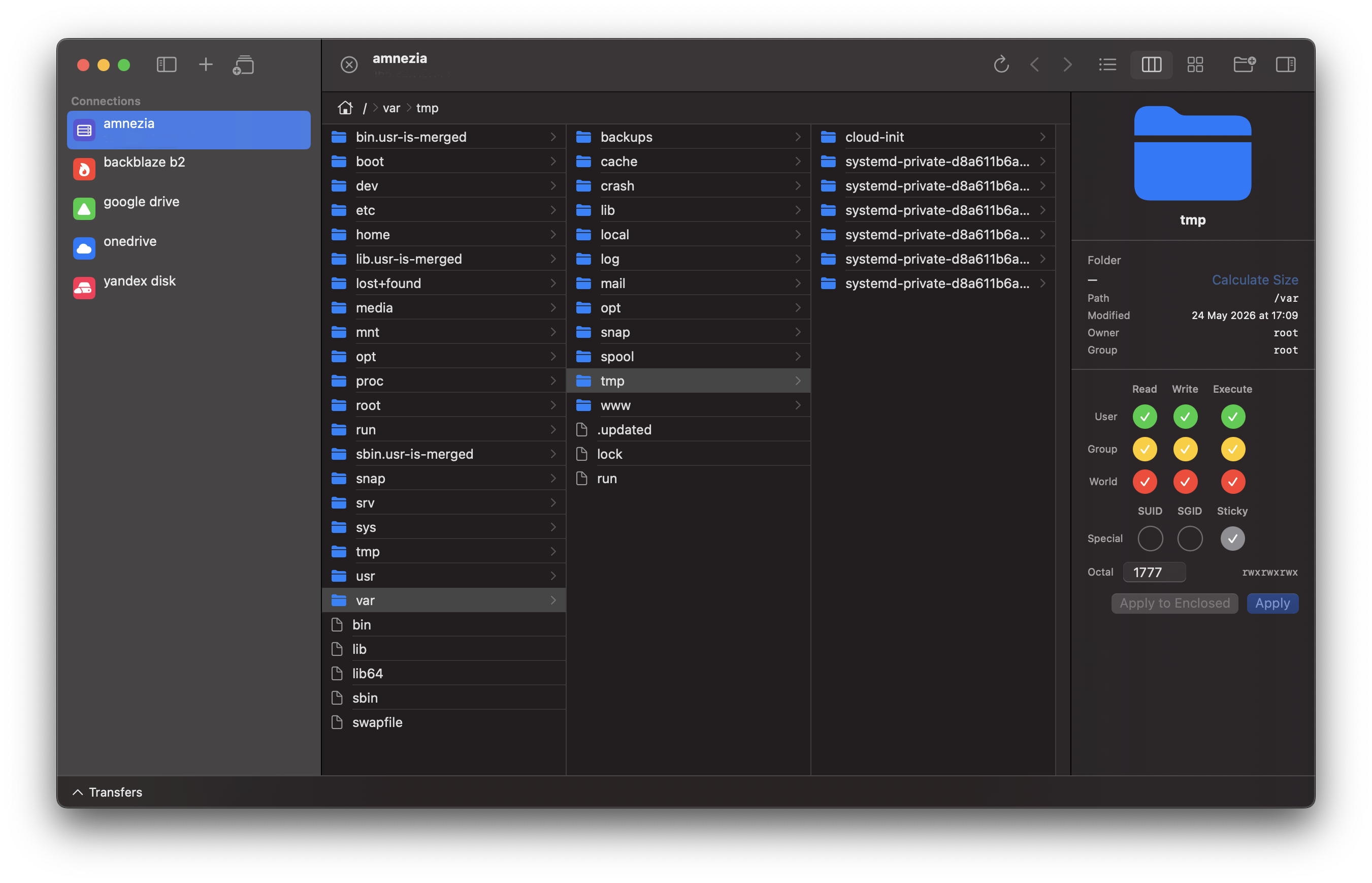Expand the log folder chevron
Image resolution: width=1372 pixels, height=883 pixels.
tap(798, 259)
